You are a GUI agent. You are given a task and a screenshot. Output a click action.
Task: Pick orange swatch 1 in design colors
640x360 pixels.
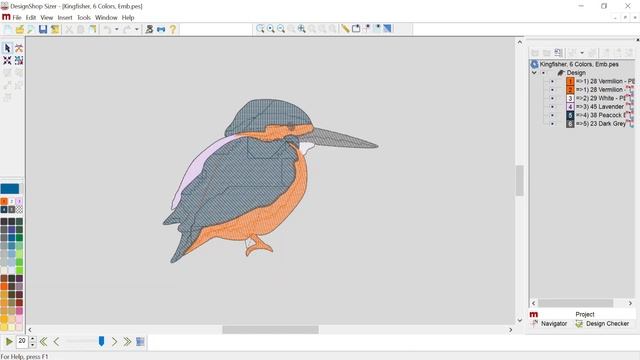point(4,201)
